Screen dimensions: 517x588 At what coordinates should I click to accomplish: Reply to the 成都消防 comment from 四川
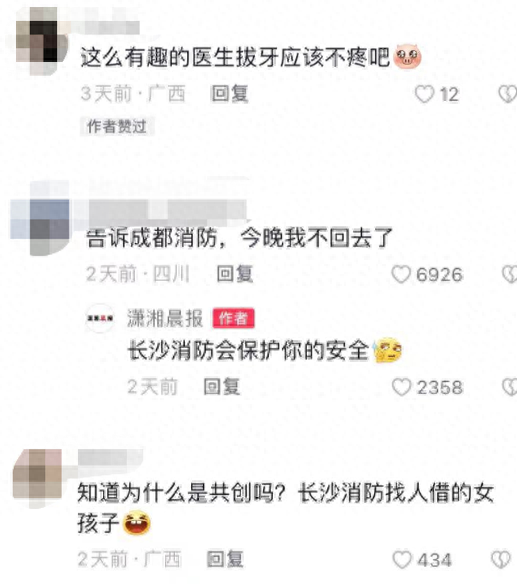[235, 274]
